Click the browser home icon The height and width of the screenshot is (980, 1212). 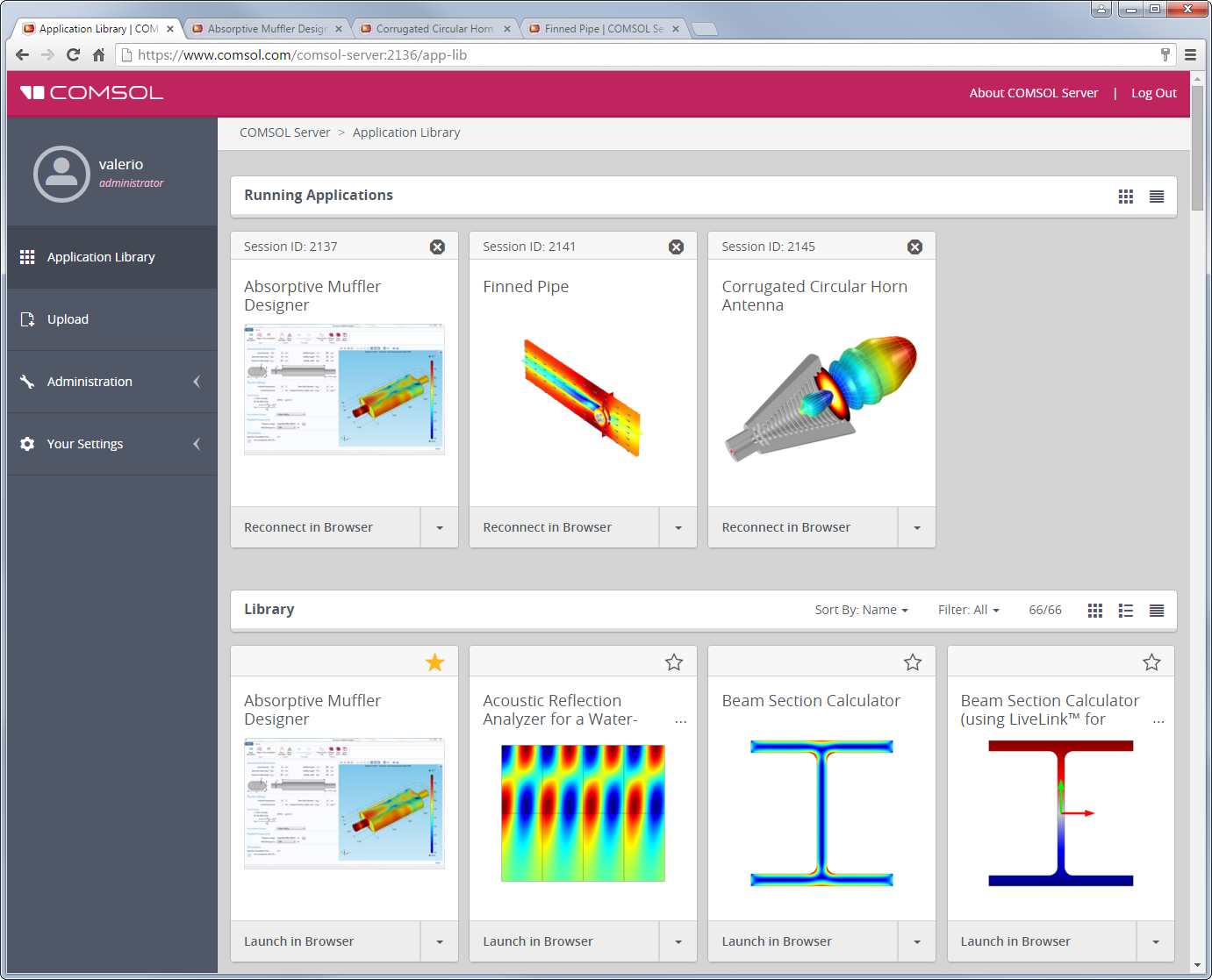pyautogui.click(x=98, y=54)
